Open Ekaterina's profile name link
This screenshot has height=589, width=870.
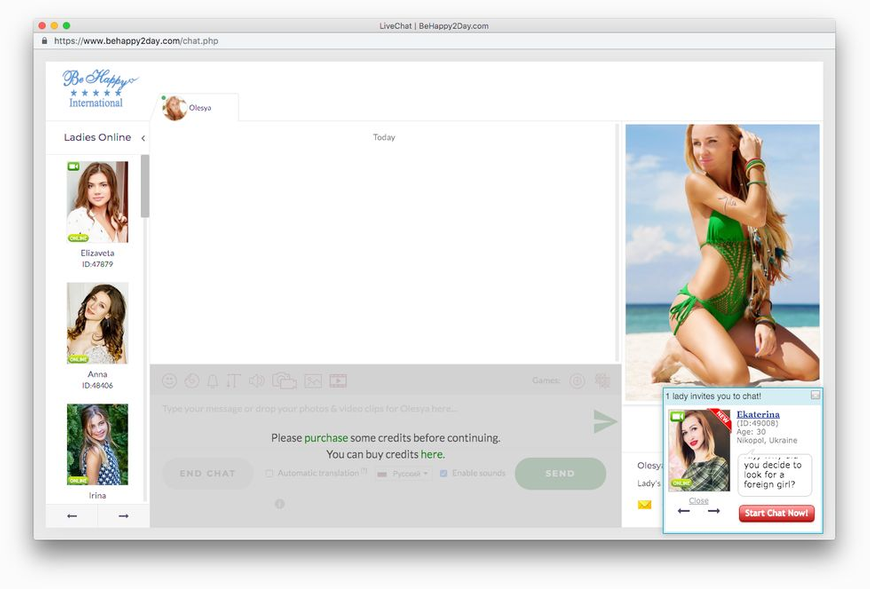point(758,414)
